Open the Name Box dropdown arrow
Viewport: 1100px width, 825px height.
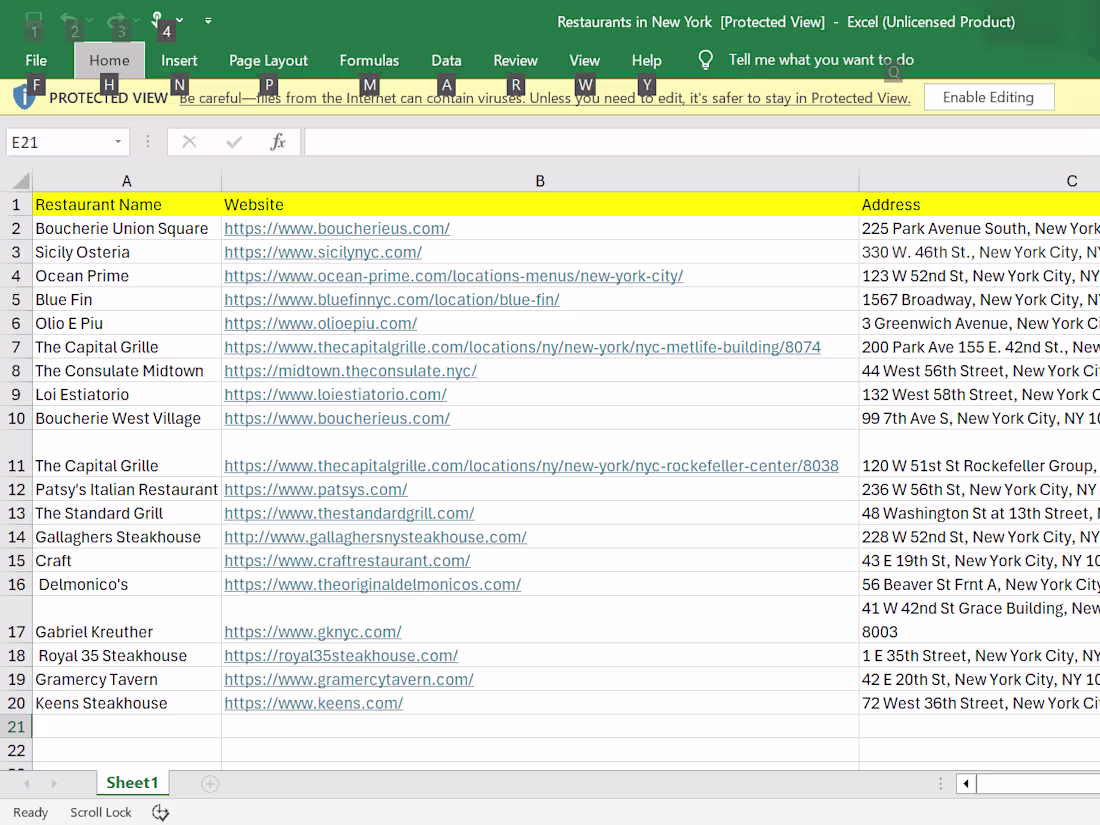pyautogui.click(x=117, y=141)
